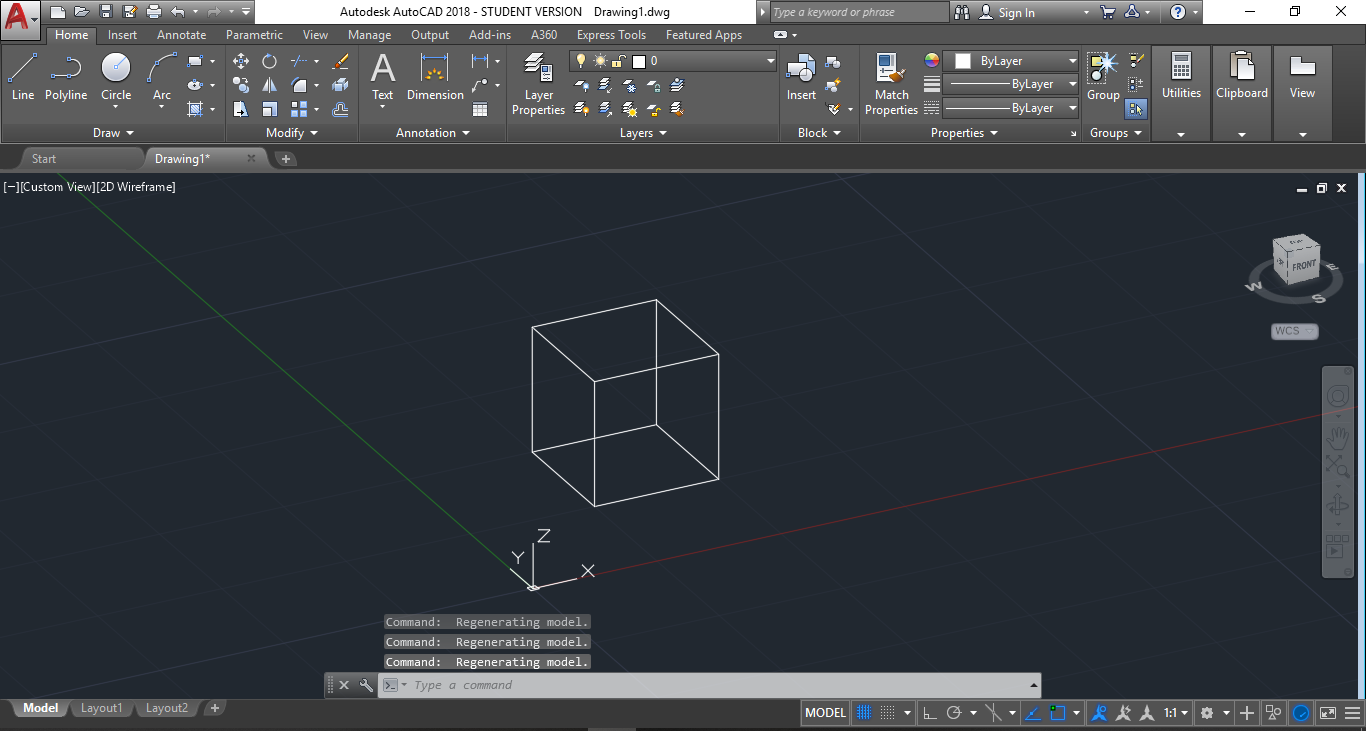The width and height of the screenshot is (1366, 731).
Task: Click the Offset tool icon
Action: 340,109
